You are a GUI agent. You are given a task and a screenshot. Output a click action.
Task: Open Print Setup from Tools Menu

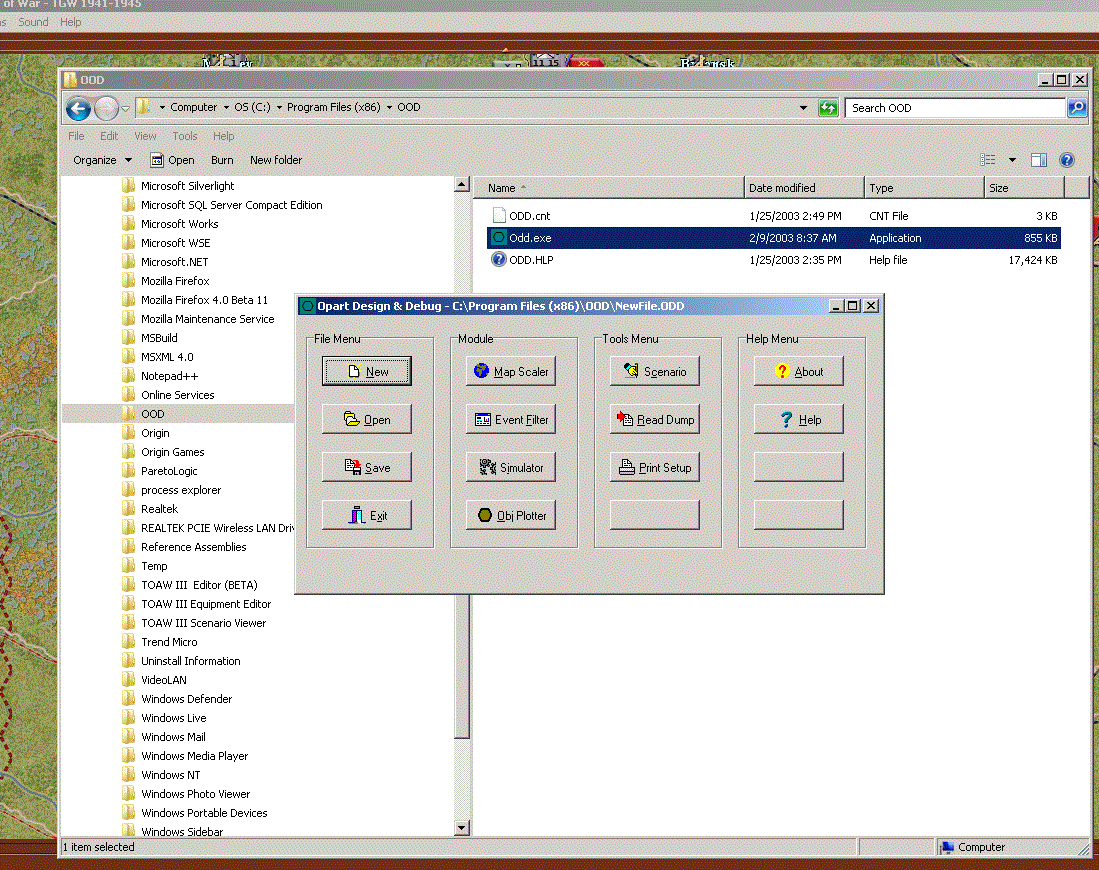coord(655,468)
